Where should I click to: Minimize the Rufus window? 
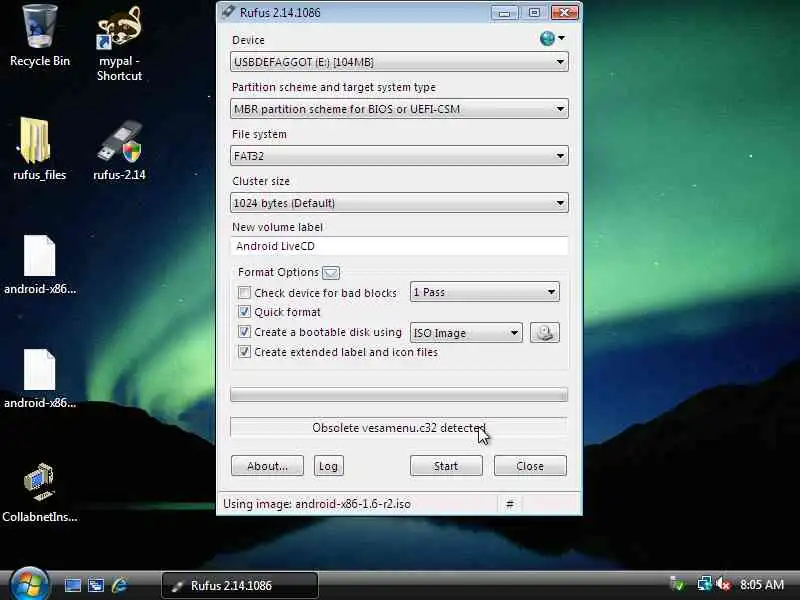pos(505,12)
